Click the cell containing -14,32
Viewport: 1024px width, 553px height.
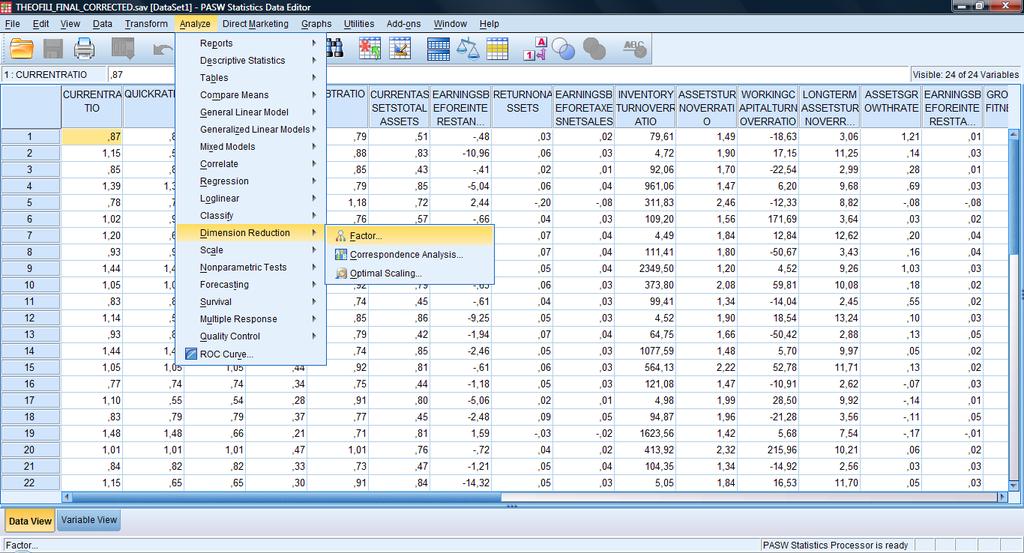click(460, 483)
